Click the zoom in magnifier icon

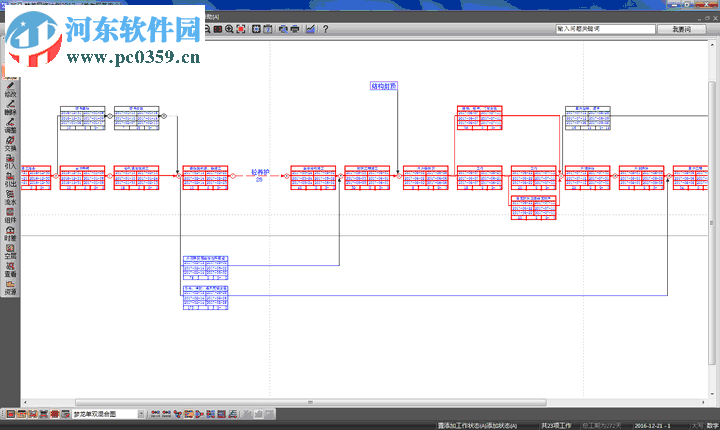tap(229, 29)
